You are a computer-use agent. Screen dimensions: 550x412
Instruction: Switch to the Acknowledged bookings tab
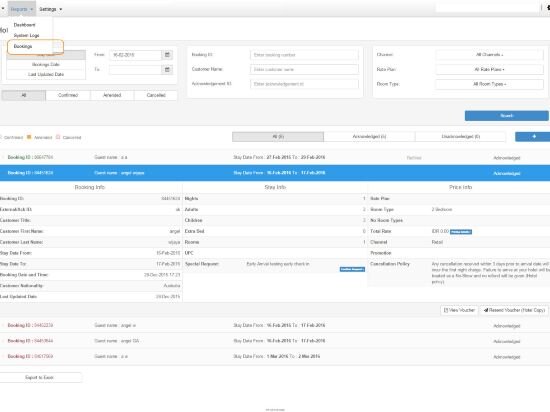369,136
